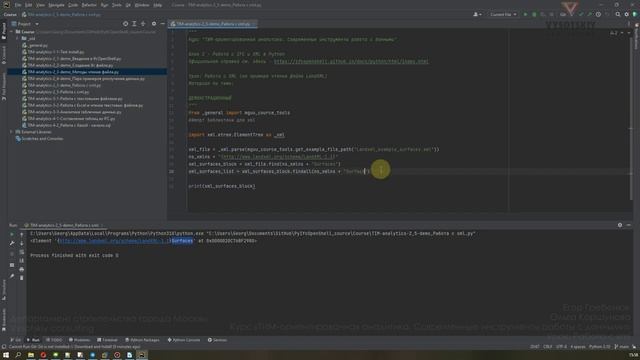Screen dimensions: 640x360
Task: Open the View menu
Action: (40, 5)
